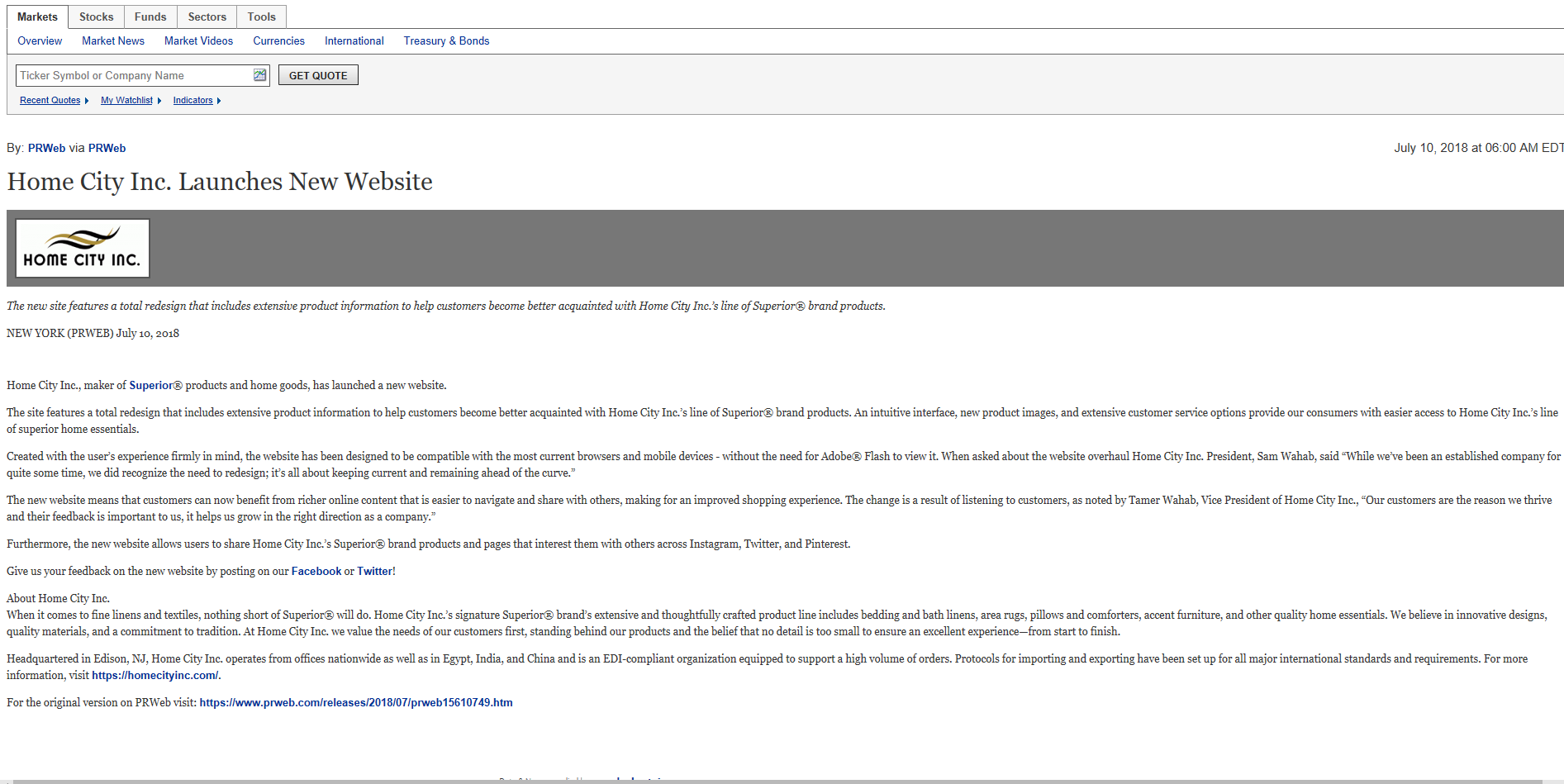Click the Home City Inc. logo image
Viewport: 1564px width, 784px height.
(x=83, y=248)
